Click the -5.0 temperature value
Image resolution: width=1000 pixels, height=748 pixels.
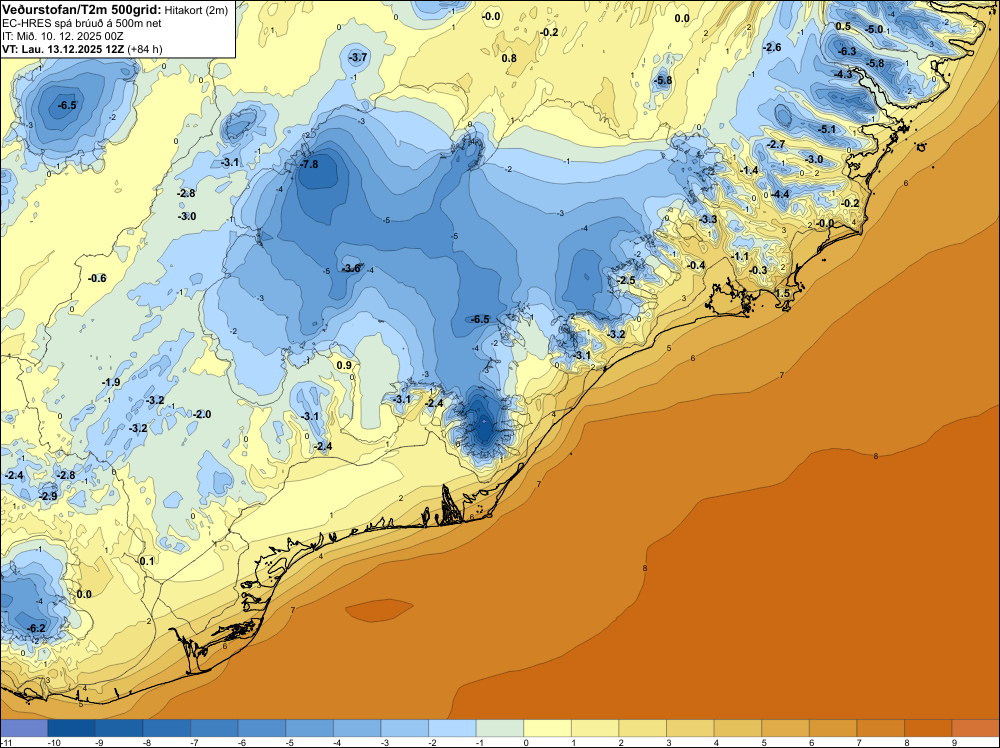874,29
